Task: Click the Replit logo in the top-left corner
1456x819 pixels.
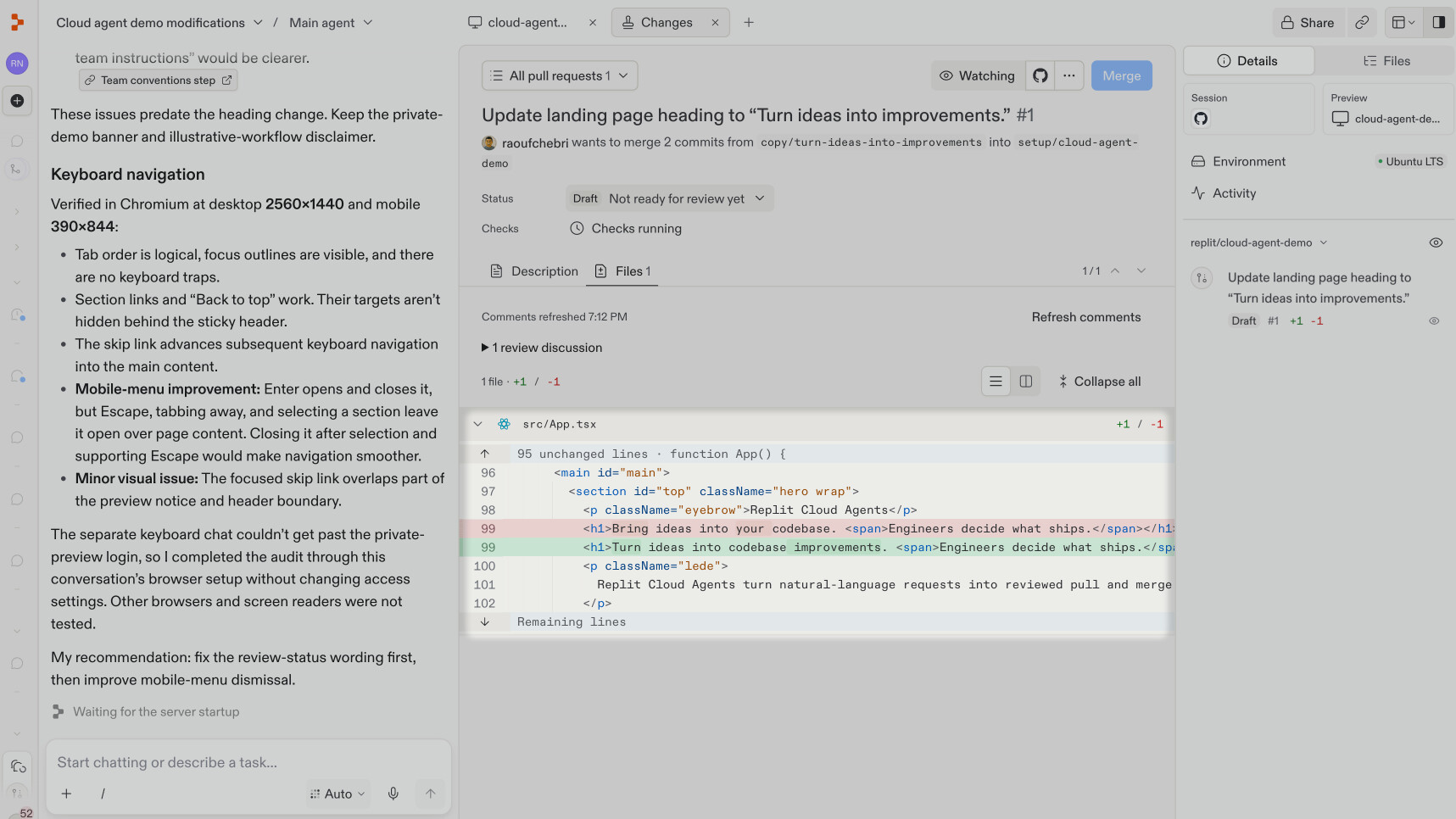Action: tap(17, 23)
